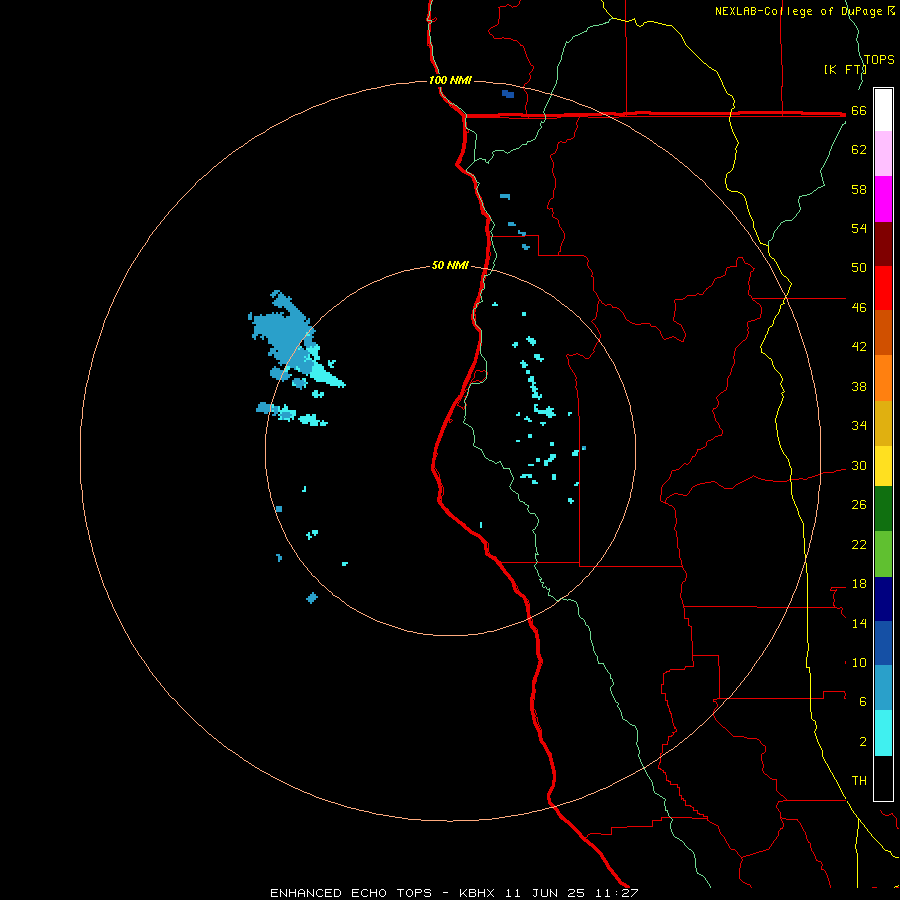Click the legend value 2

863,742
